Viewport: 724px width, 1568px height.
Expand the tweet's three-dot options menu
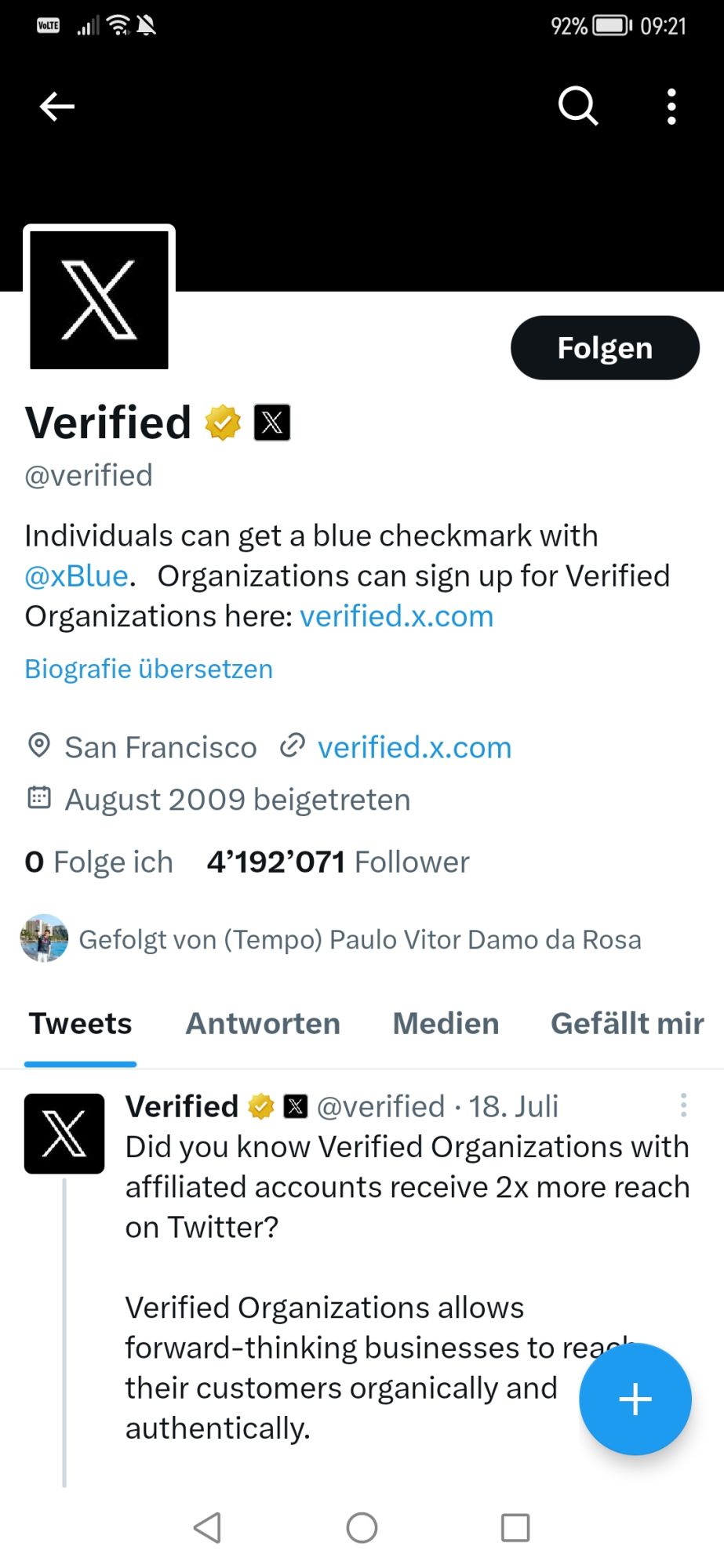pyautogui.click(x=683, y=1105)
